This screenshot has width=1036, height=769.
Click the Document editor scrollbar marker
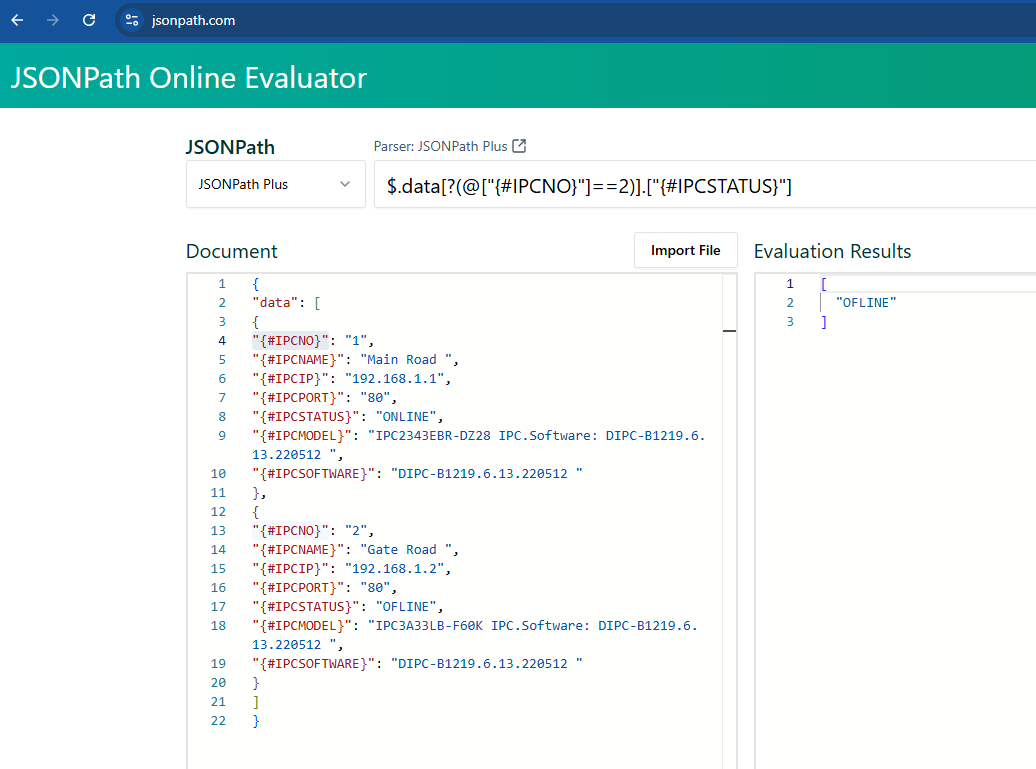point(729,330)
